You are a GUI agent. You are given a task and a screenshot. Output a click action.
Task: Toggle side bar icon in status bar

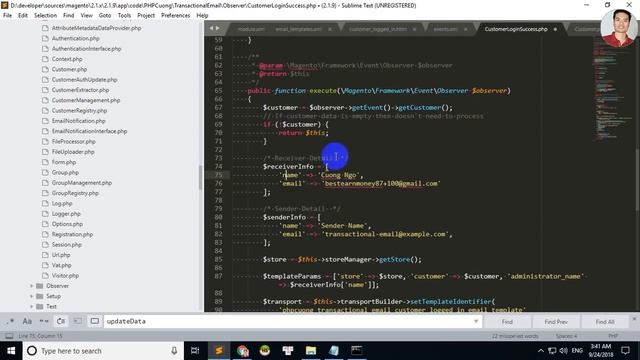pos(9,336)
